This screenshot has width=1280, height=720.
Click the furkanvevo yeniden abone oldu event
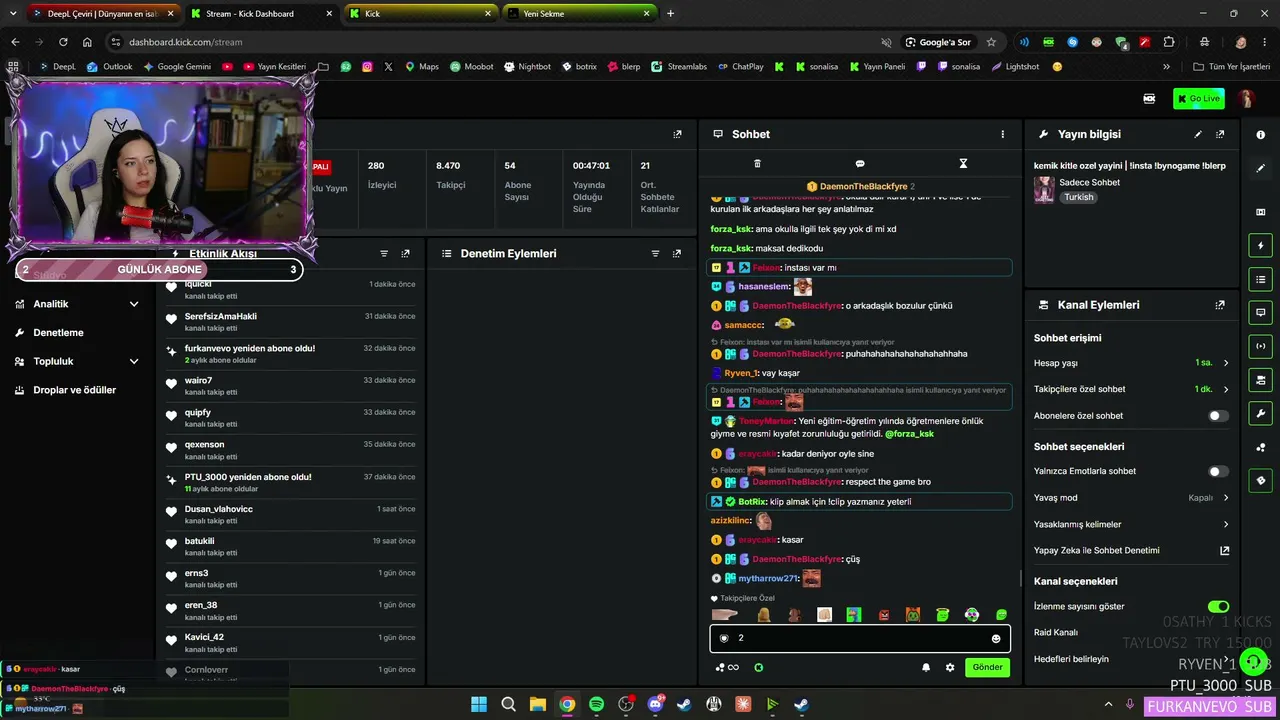[x=292, y=354]
